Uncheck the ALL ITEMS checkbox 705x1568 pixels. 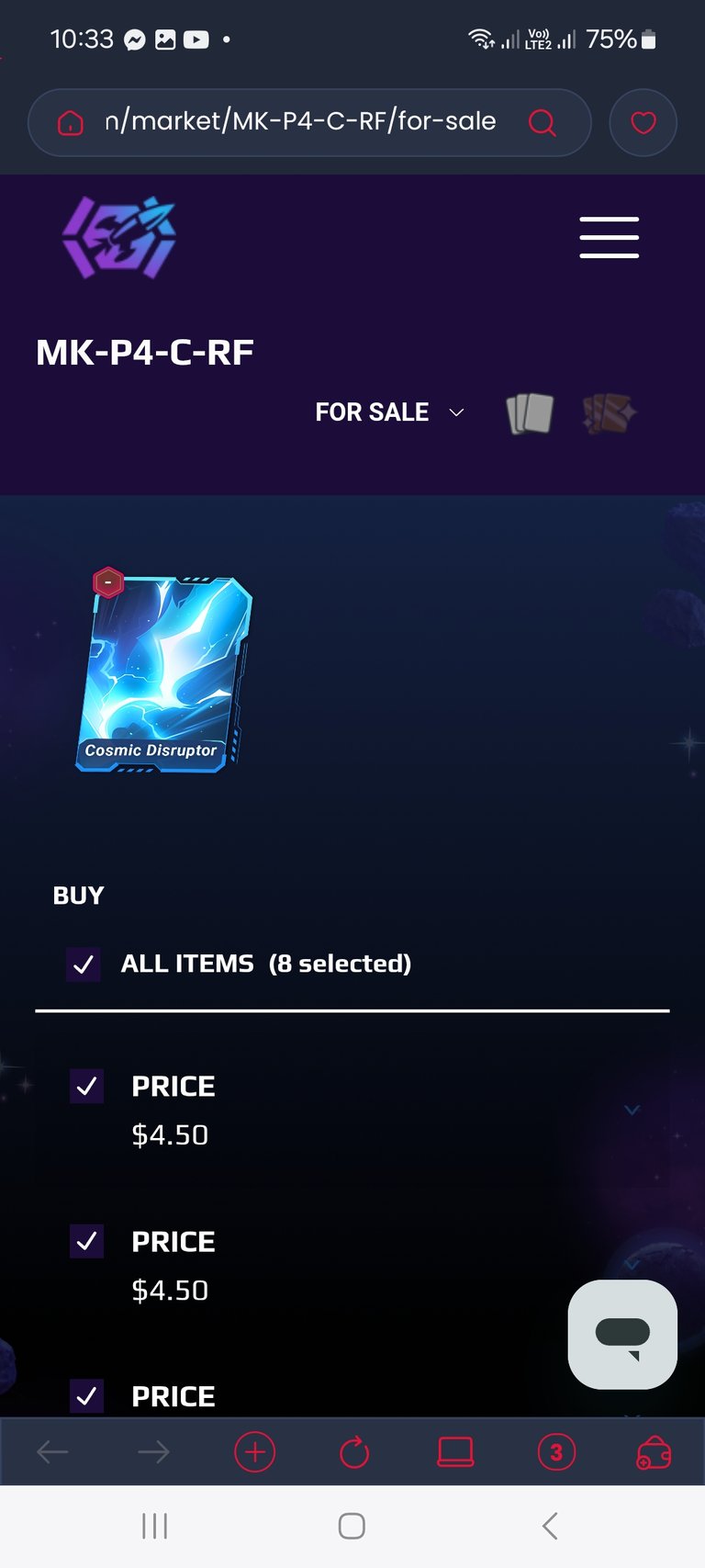pyautogui.click(x=84, y=964)
